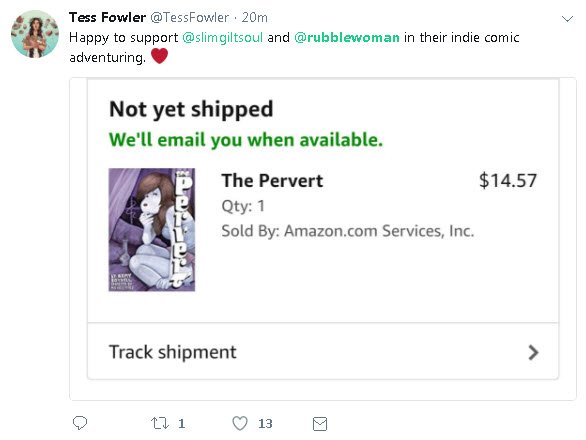586x440 pixels.
Task: Send tweet via envelope message icon
Action: point(320,424)
